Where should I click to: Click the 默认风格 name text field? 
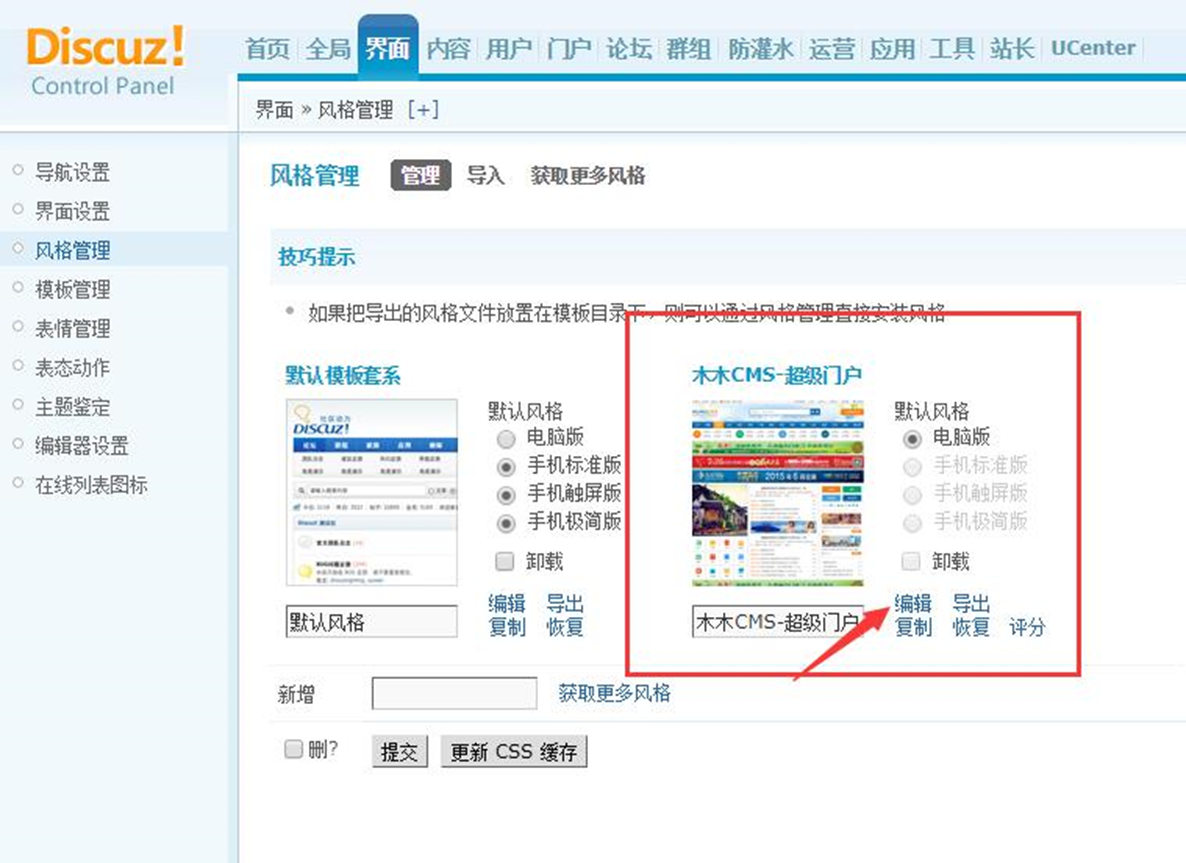click(x=371, y=622)
